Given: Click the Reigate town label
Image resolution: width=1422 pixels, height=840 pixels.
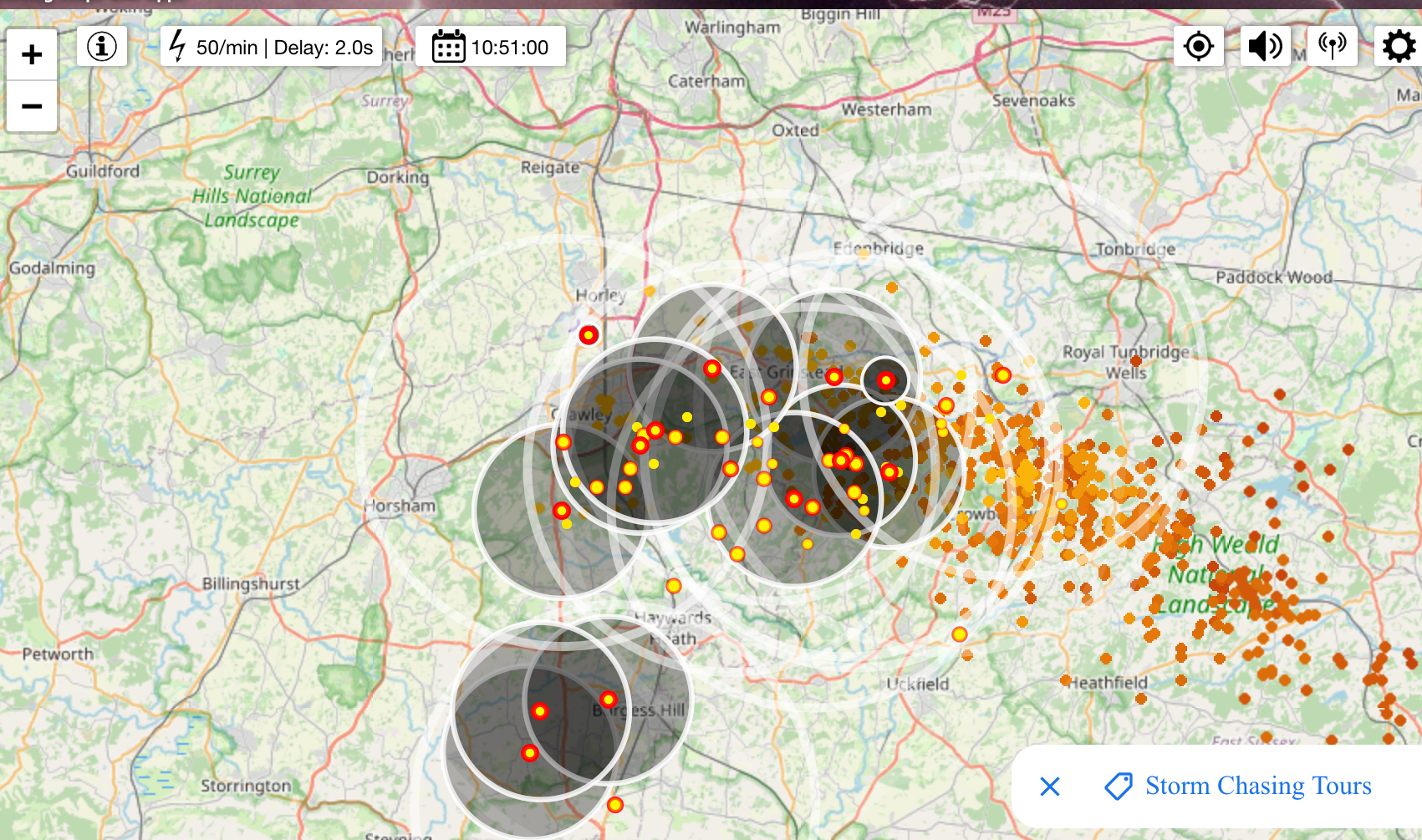Looking at the screenshot, I should (550, 167).
